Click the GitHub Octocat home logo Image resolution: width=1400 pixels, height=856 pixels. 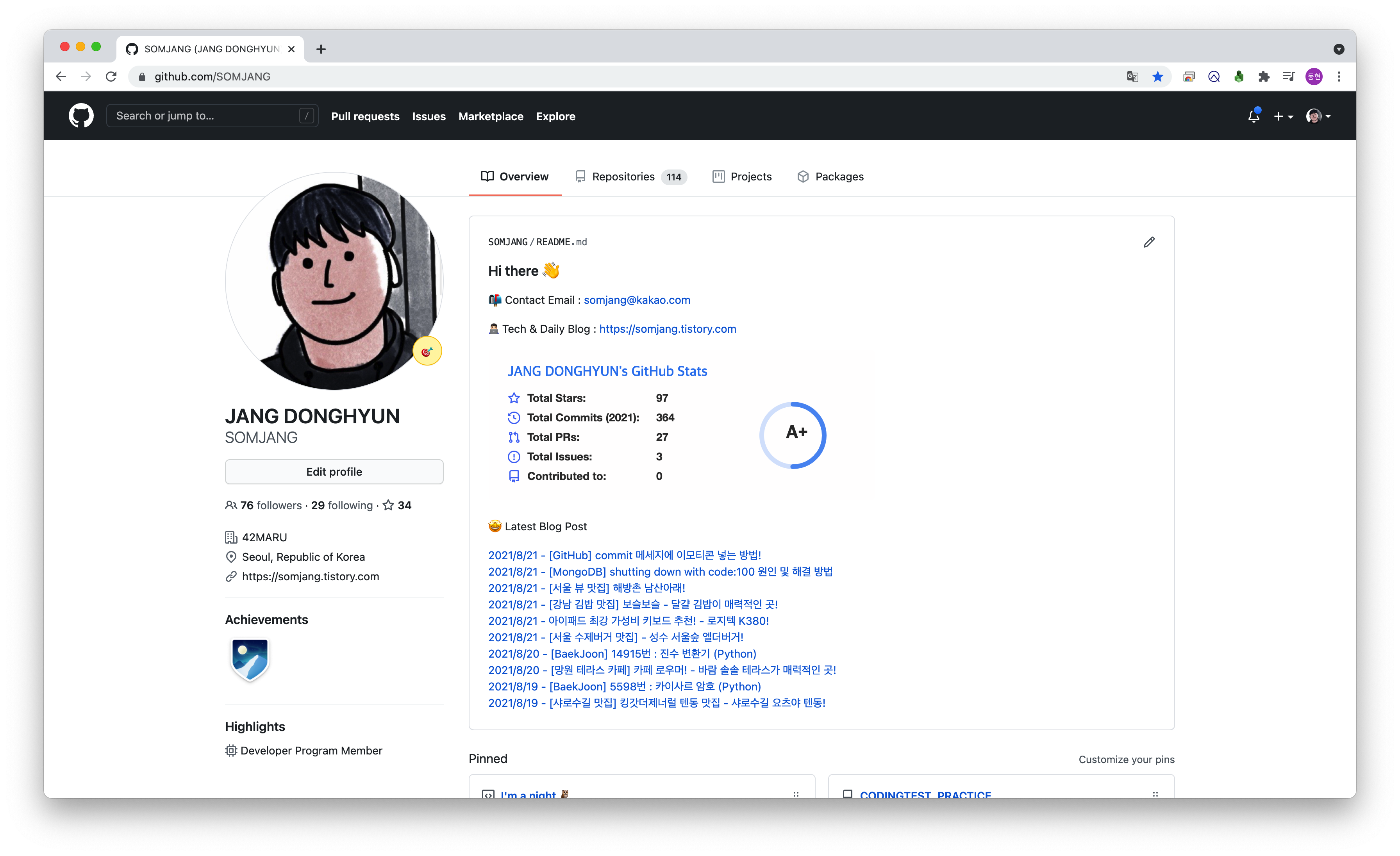pyautogui.click(x=81, y=116)
